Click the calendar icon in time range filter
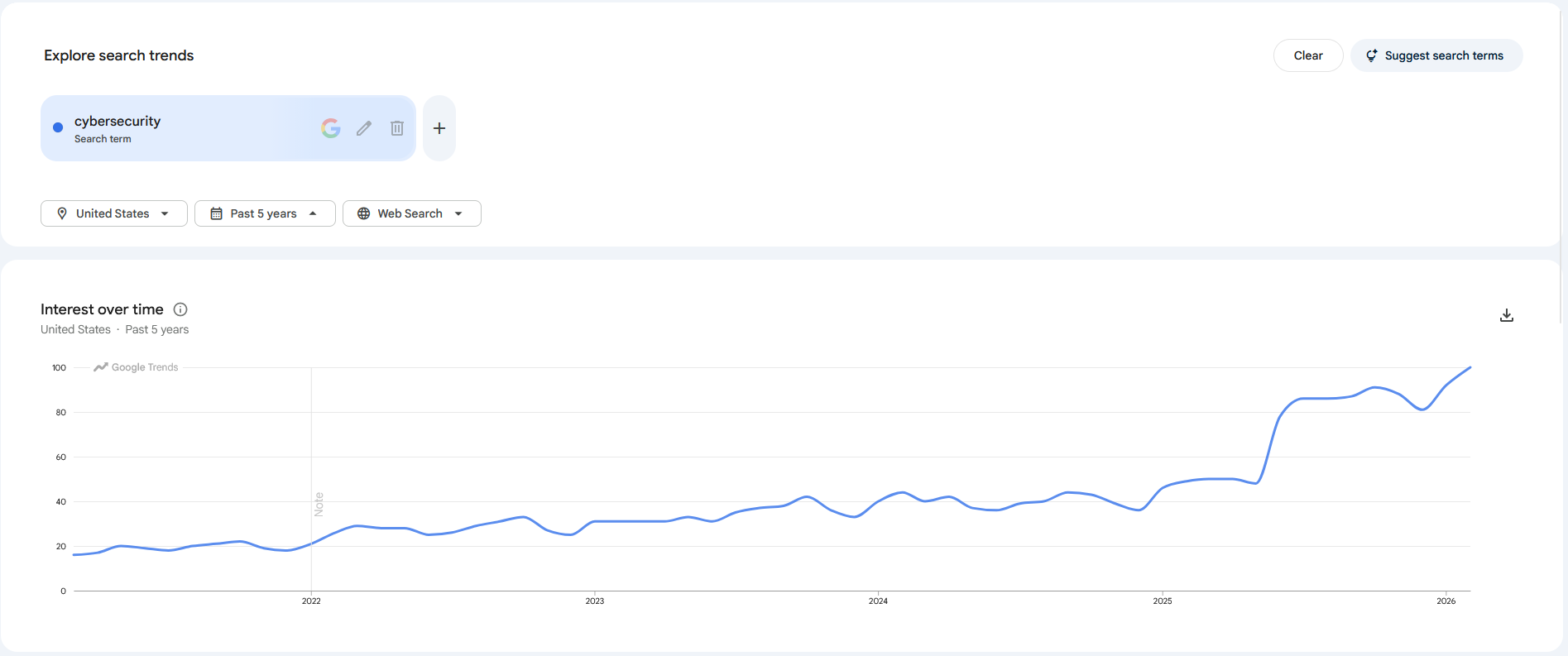The height and width of the screenshot is (656, 1568). pos(217,213)
